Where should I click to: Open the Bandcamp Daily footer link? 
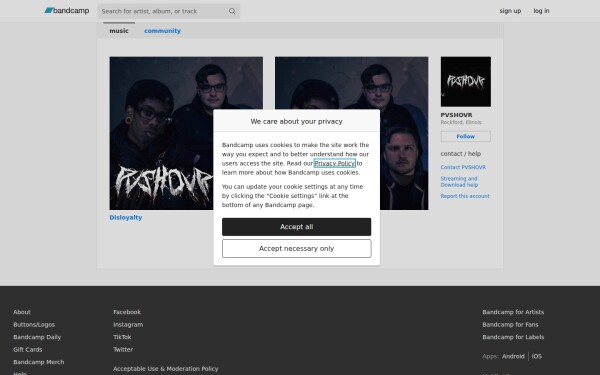(x=37, y=337)
